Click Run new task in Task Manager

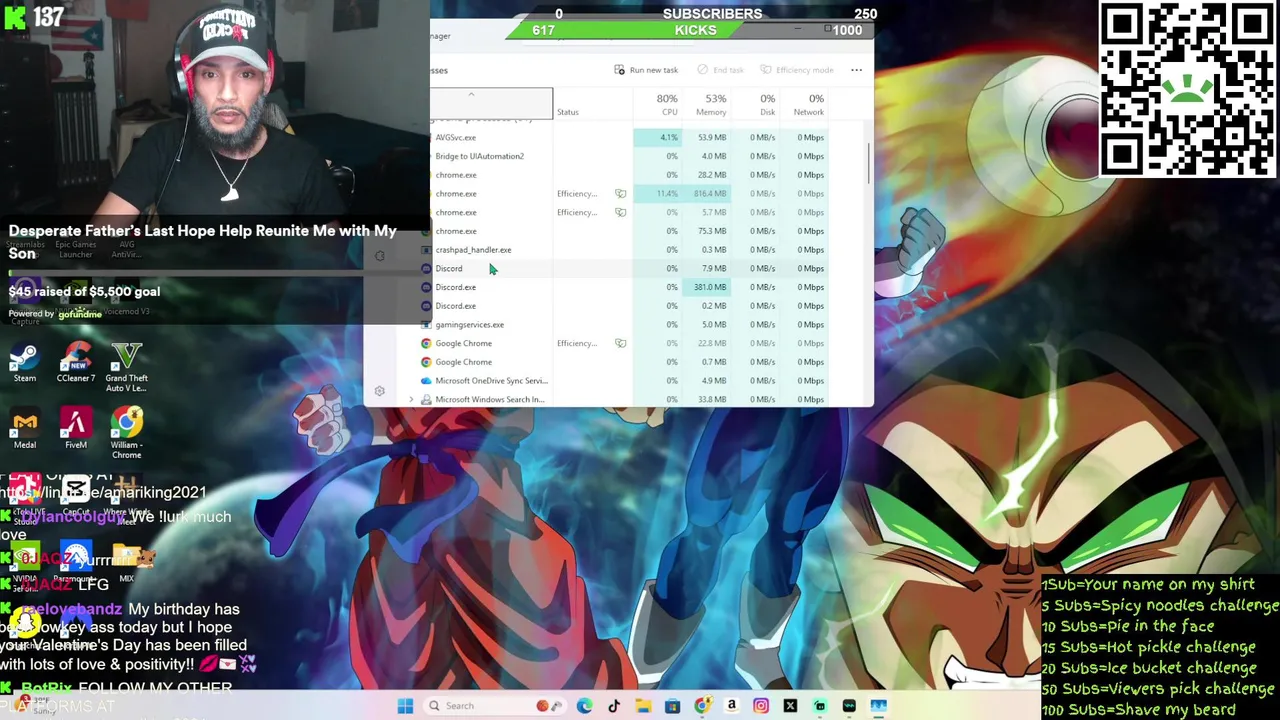[646, 70]
